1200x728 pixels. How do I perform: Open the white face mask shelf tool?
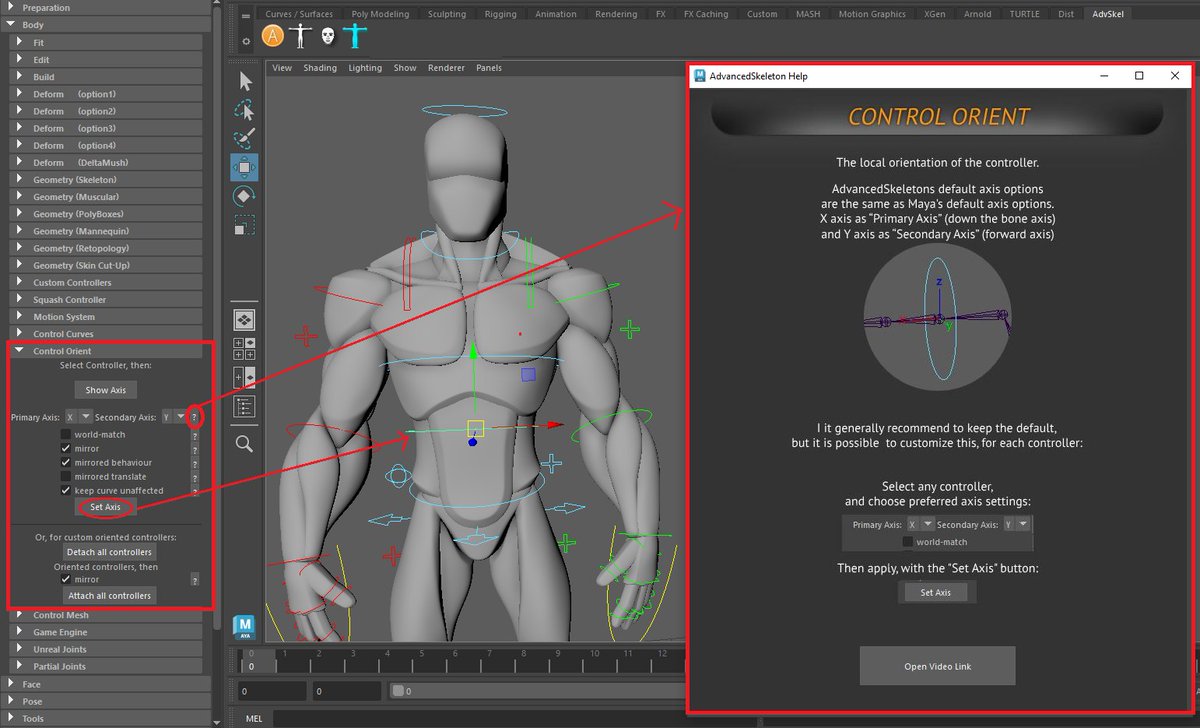327,36
